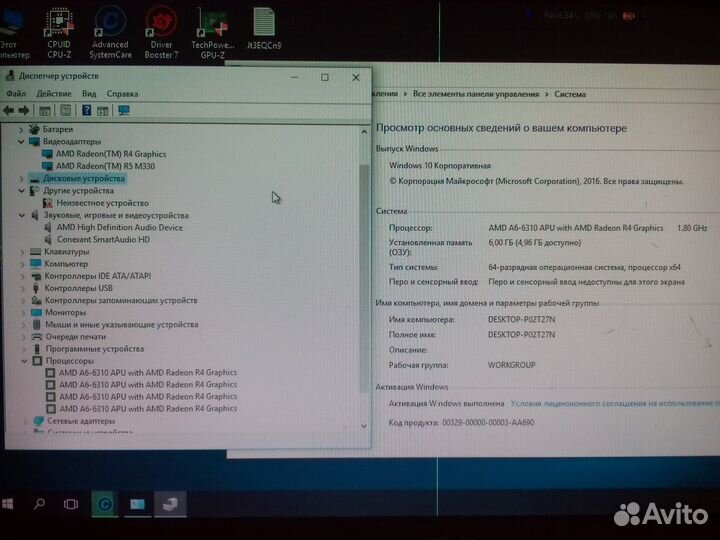Expand Контроллеры IDE ATA/ATAPI node
This screenshot has height=540, width=720.
(x=22, y=276)
